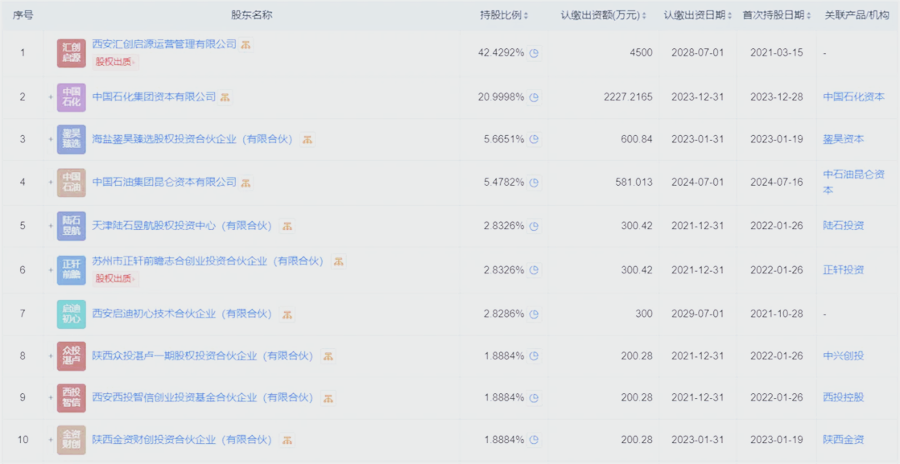Screen dimensions: 900x464
Task: Open 陕西金资财创投资合伙企业 link
Action: 182,440
